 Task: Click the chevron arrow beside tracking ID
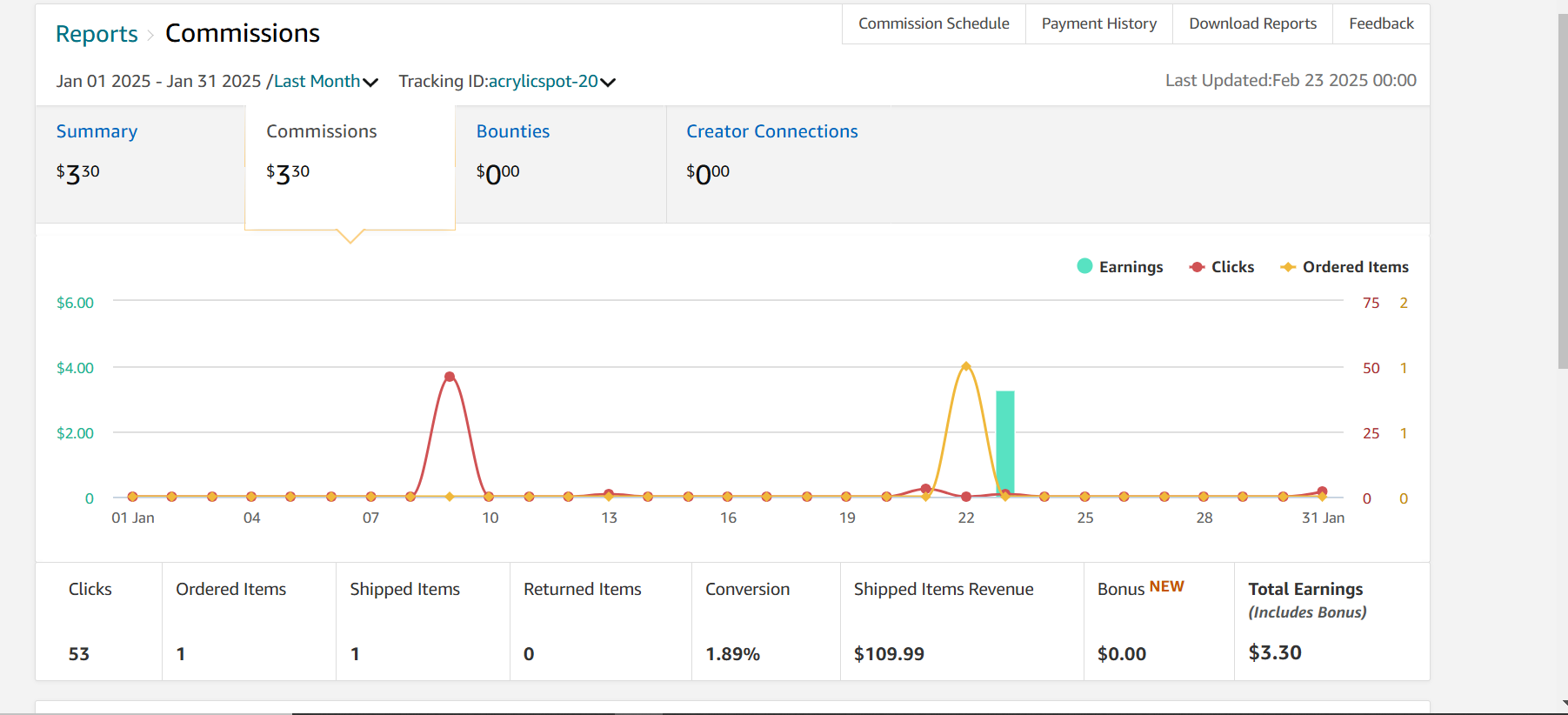pyautogui.click(x=608, y=83)
